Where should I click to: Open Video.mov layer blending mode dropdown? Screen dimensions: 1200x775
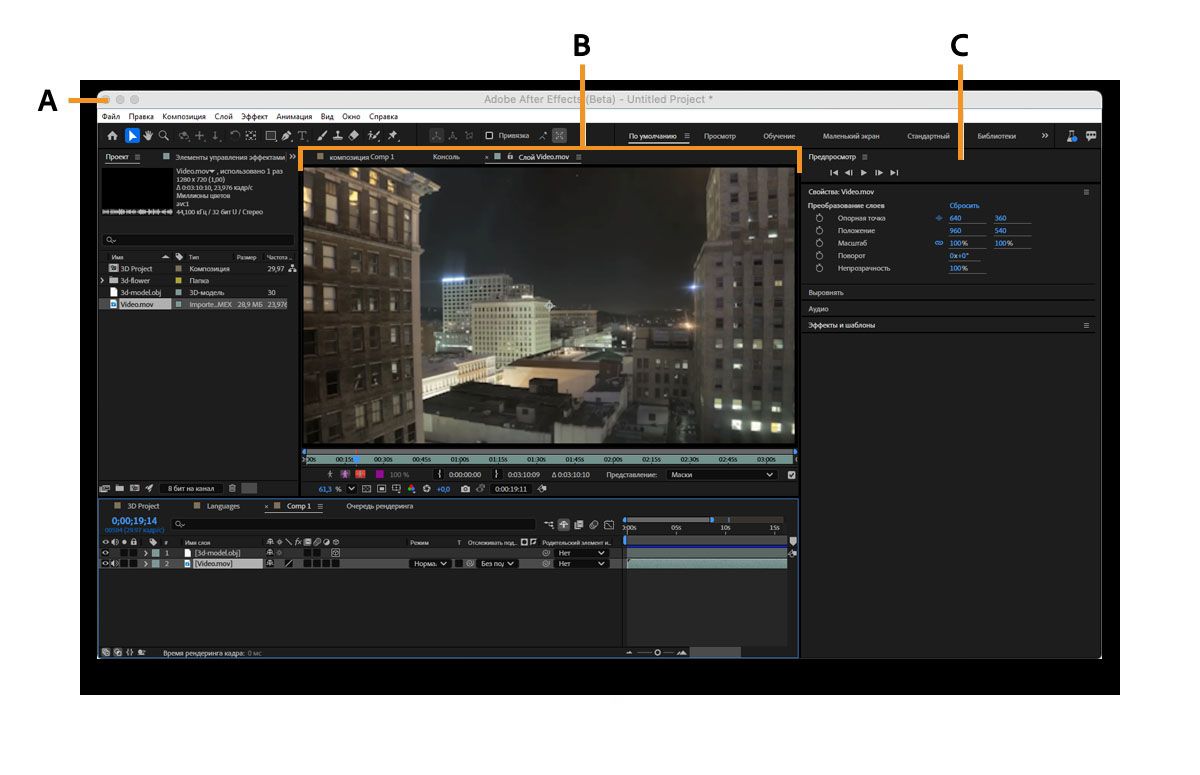[430, 564]
